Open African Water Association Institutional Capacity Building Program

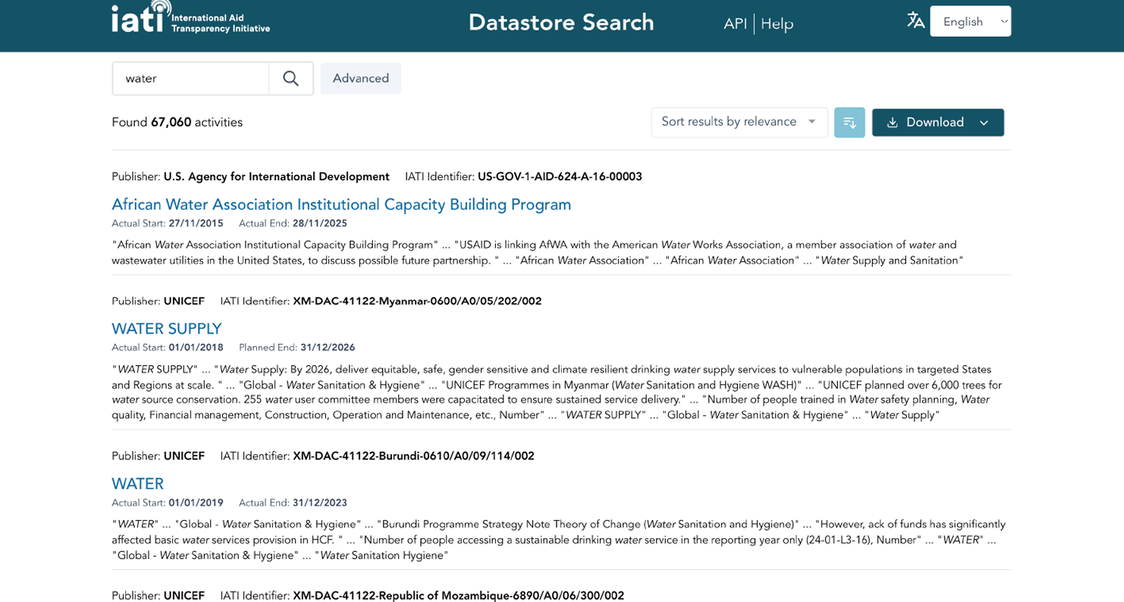click(x=341, y=204)
